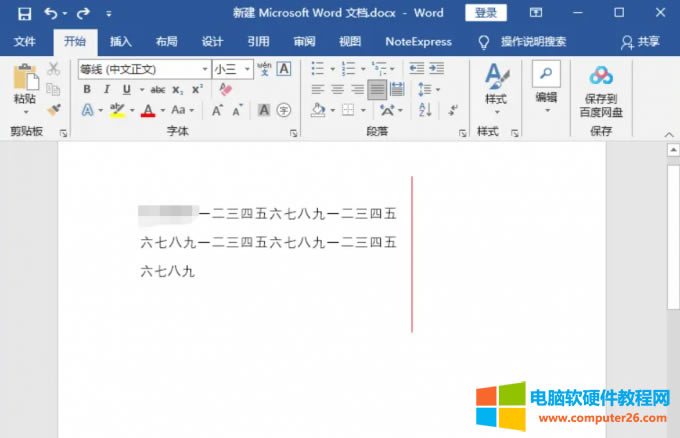Apply the red font color swatch
The height and width of the screenshot is (438, 680).
coord(148,110)
